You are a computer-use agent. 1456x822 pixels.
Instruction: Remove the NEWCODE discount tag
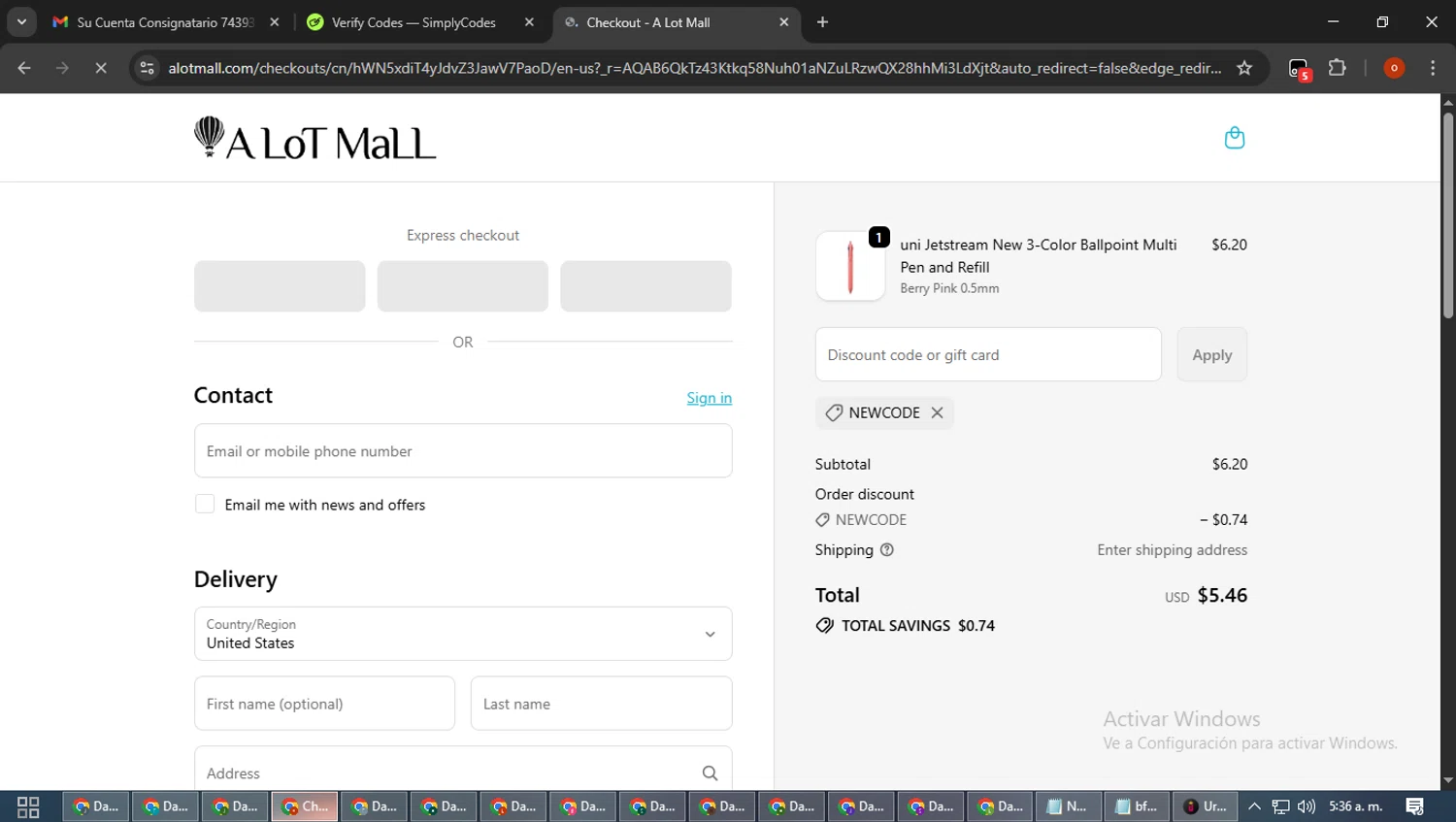(x=937, y=412)
